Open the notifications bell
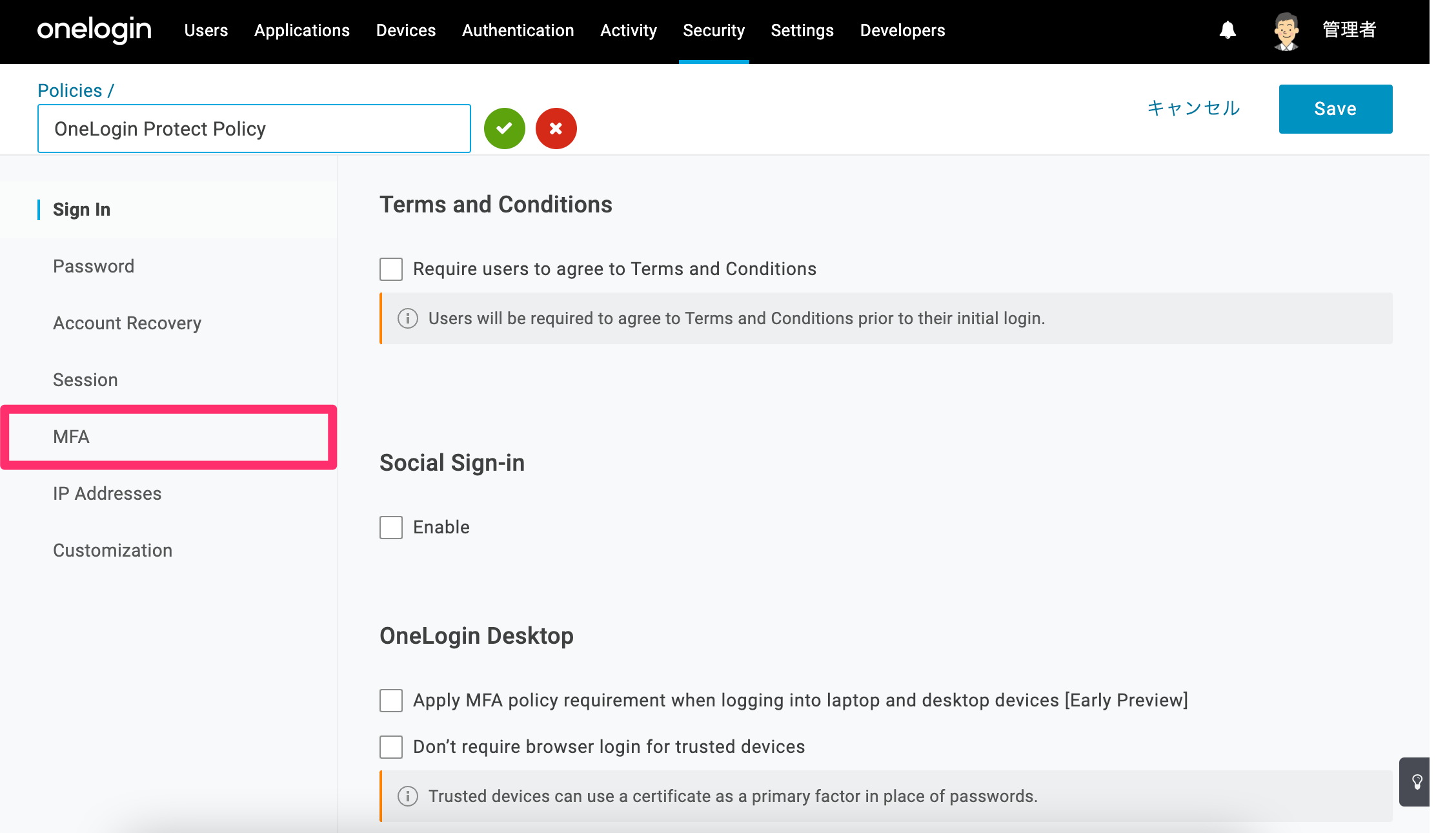This screenshot has width=1456, height=833. pos(1228,30)
